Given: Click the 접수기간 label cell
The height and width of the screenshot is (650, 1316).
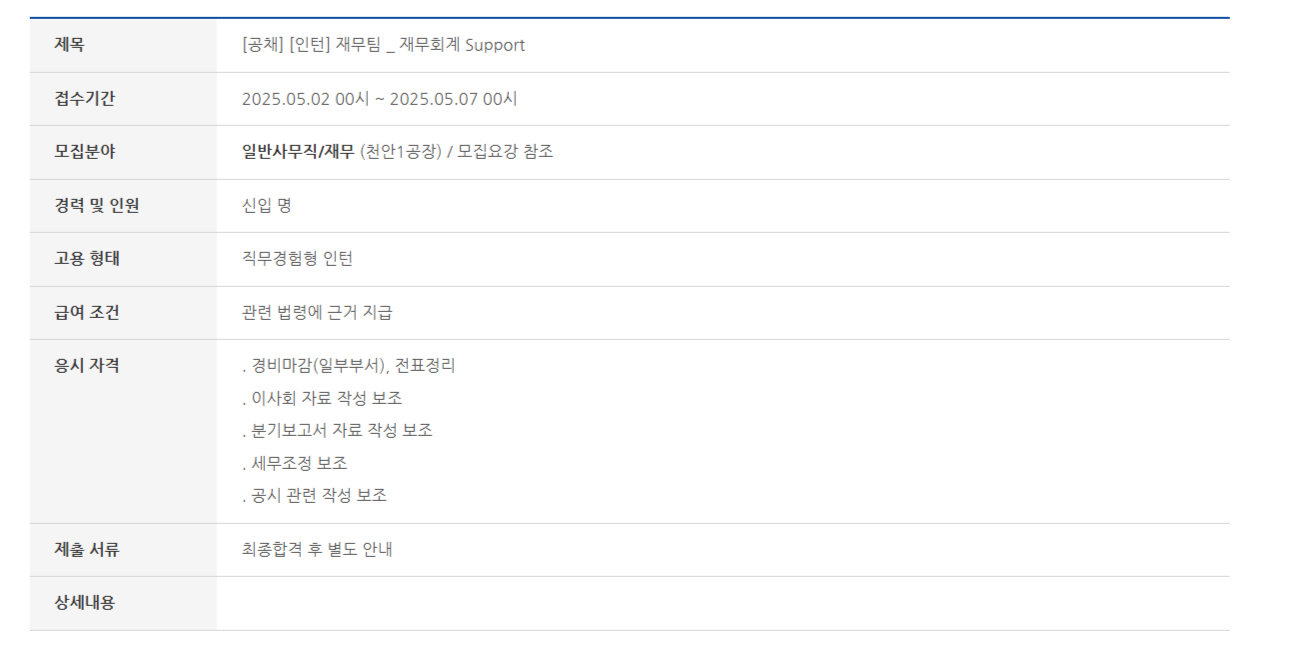Looking at the screenshot, I should (84, 99).
